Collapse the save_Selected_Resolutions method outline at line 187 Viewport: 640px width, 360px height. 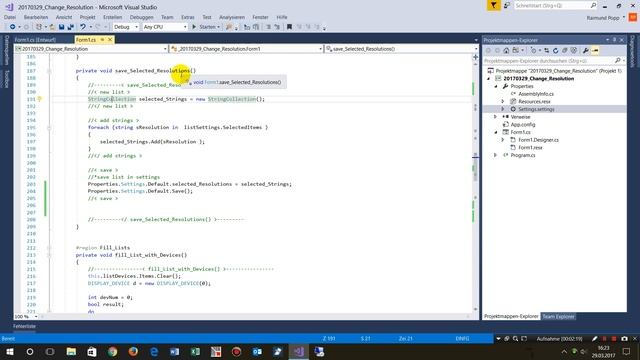pyautogui.click(x=49, y=71)
